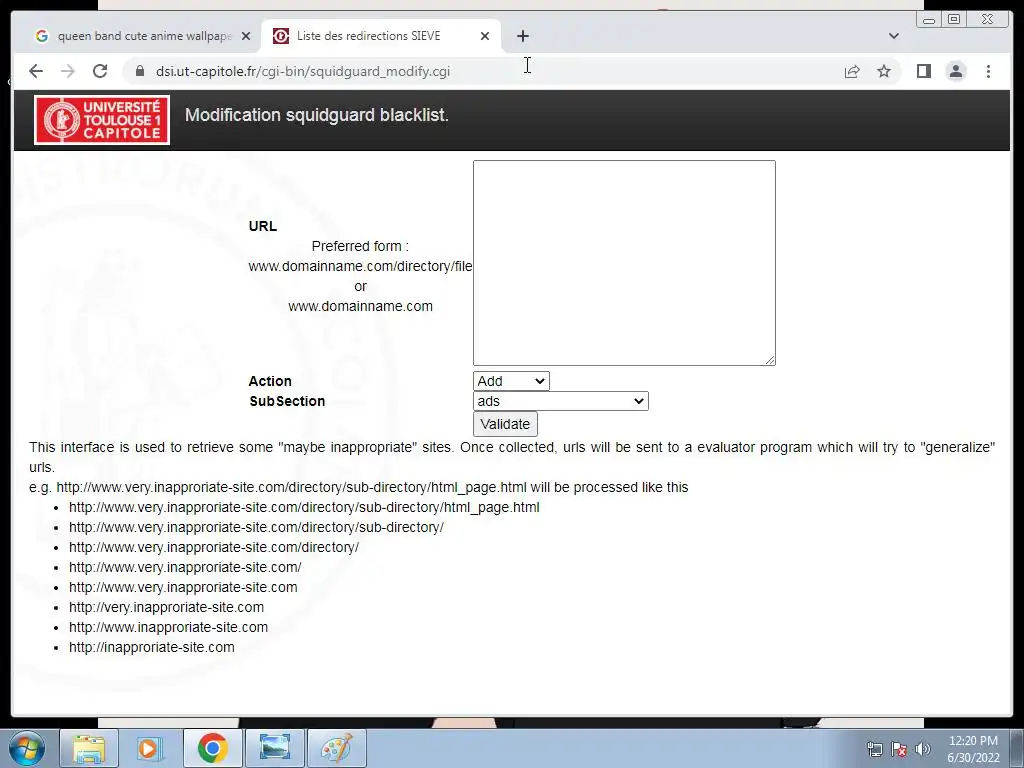Open the picture viewer taskbar item
This screenshot has height=768, width=1024.
tap(275, 748)
